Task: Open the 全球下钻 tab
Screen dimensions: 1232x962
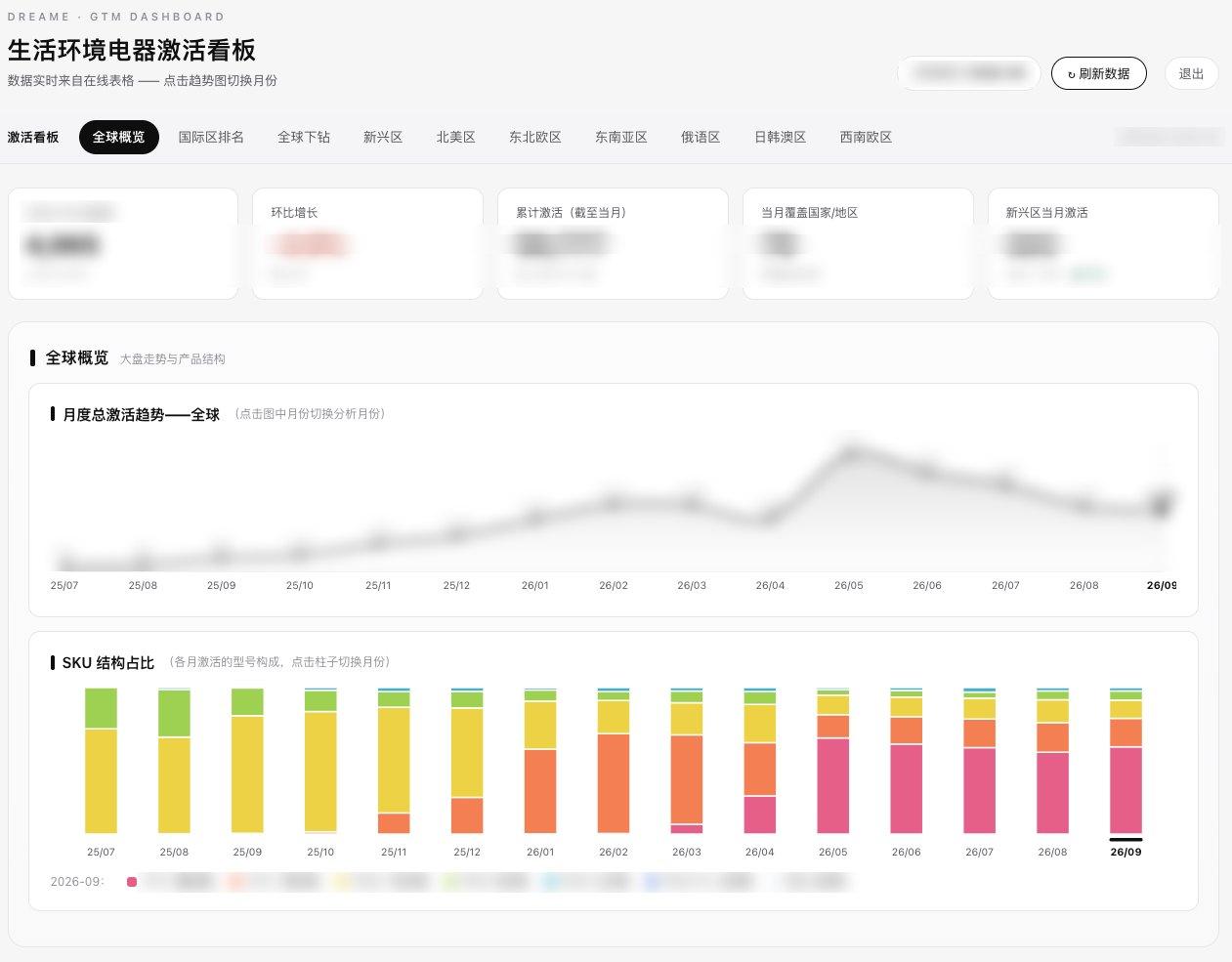Action: (304, 137)
